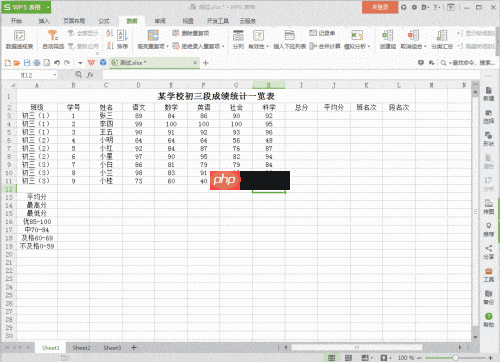500x362 pixels.
Task: Save file with floppy disk icon
Action: [27, 63]
